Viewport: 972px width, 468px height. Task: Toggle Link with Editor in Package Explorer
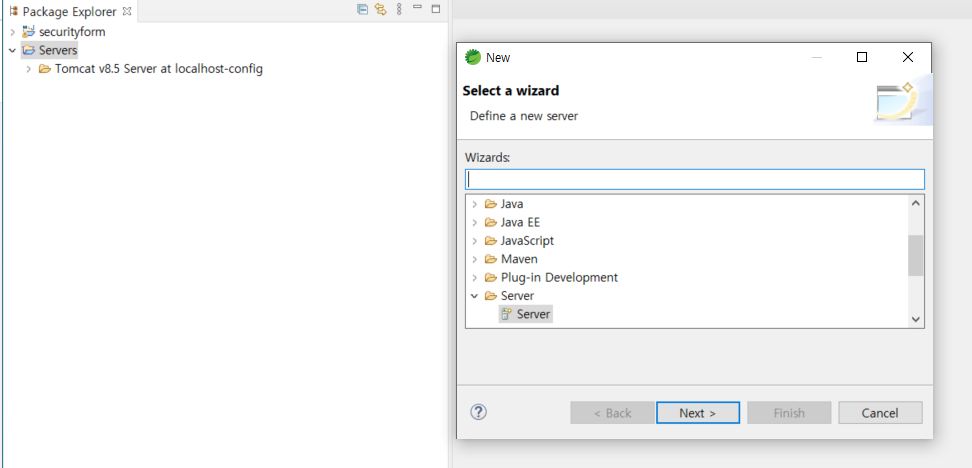tap(381, 9)
